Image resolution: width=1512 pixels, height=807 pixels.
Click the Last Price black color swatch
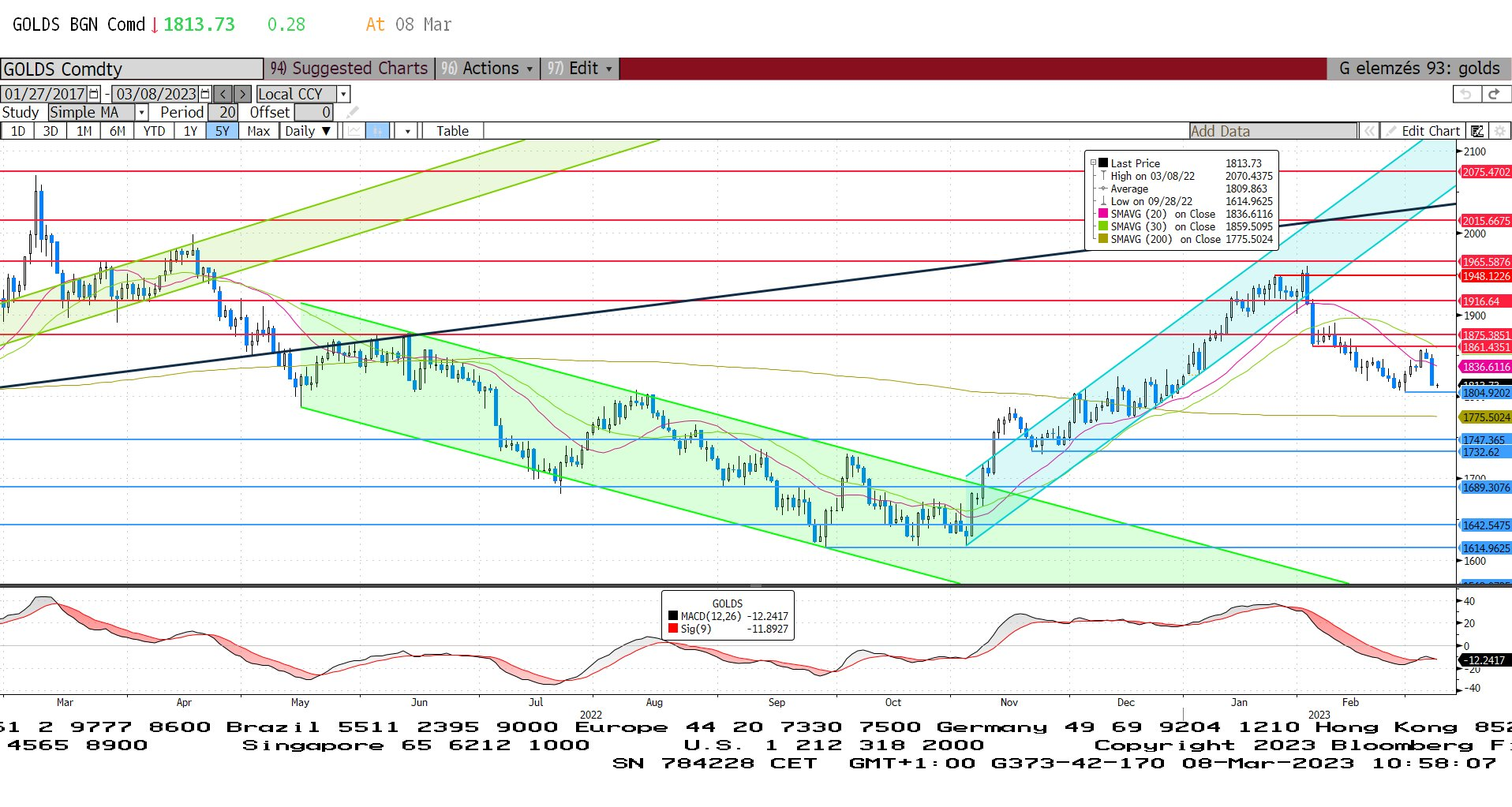(x=1103, y=163)
